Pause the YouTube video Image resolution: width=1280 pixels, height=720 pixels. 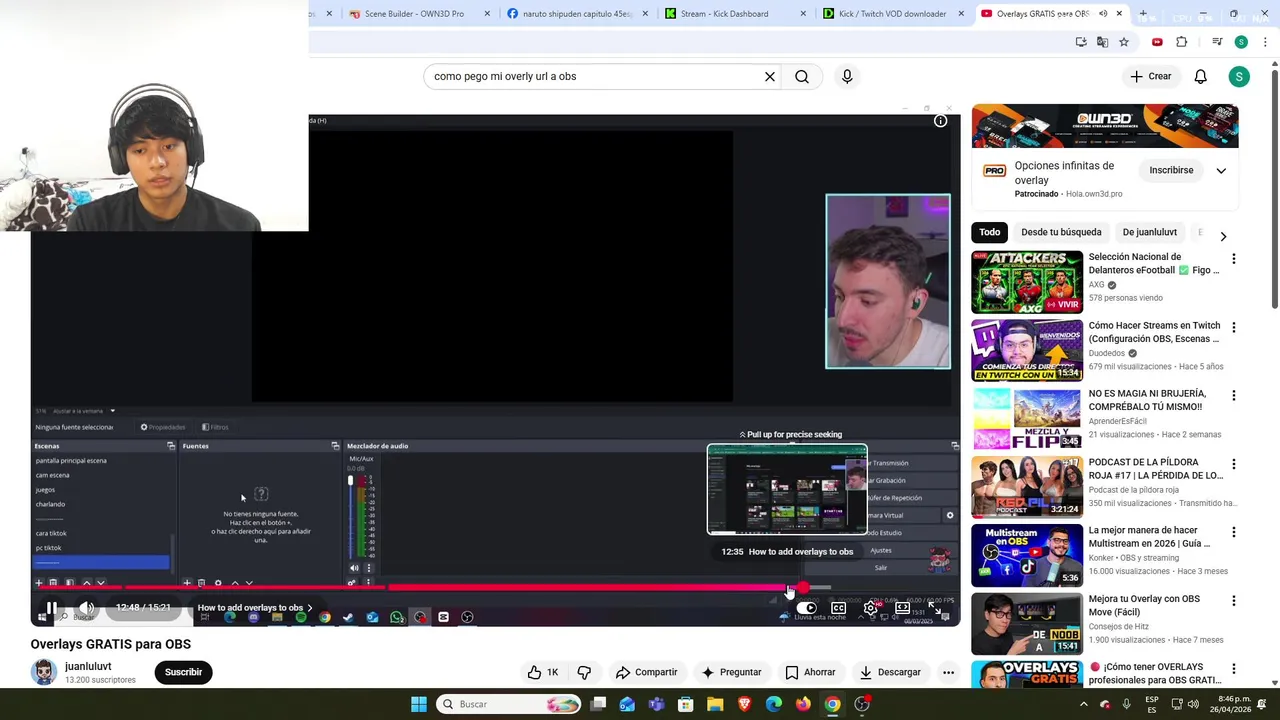(51, 607)
